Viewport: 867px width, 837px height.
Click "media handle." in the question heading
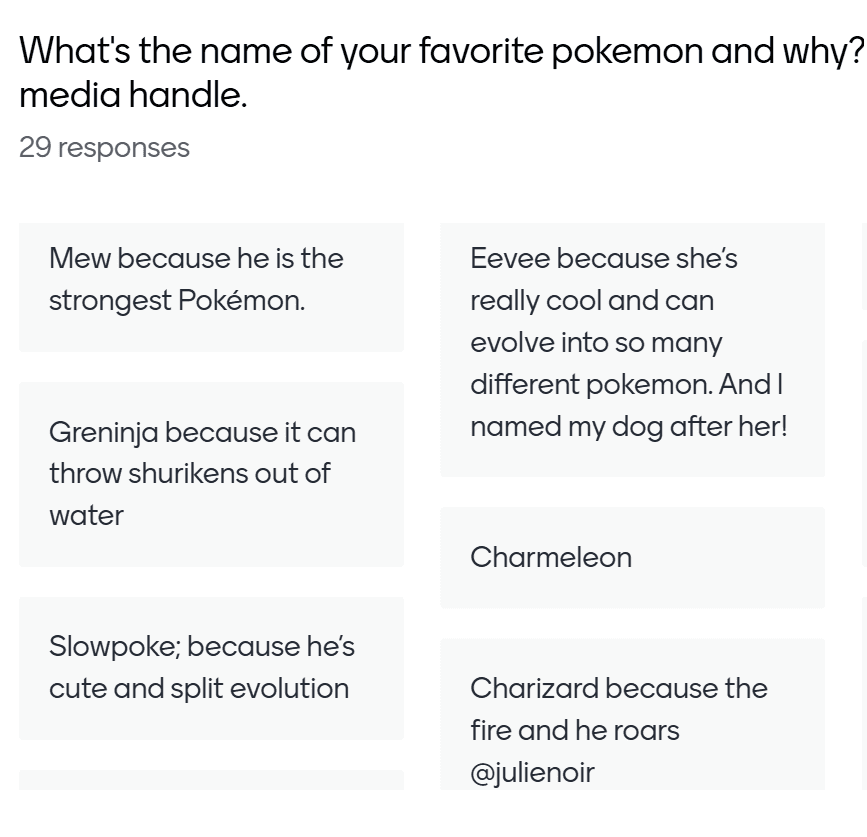point(133,96)
